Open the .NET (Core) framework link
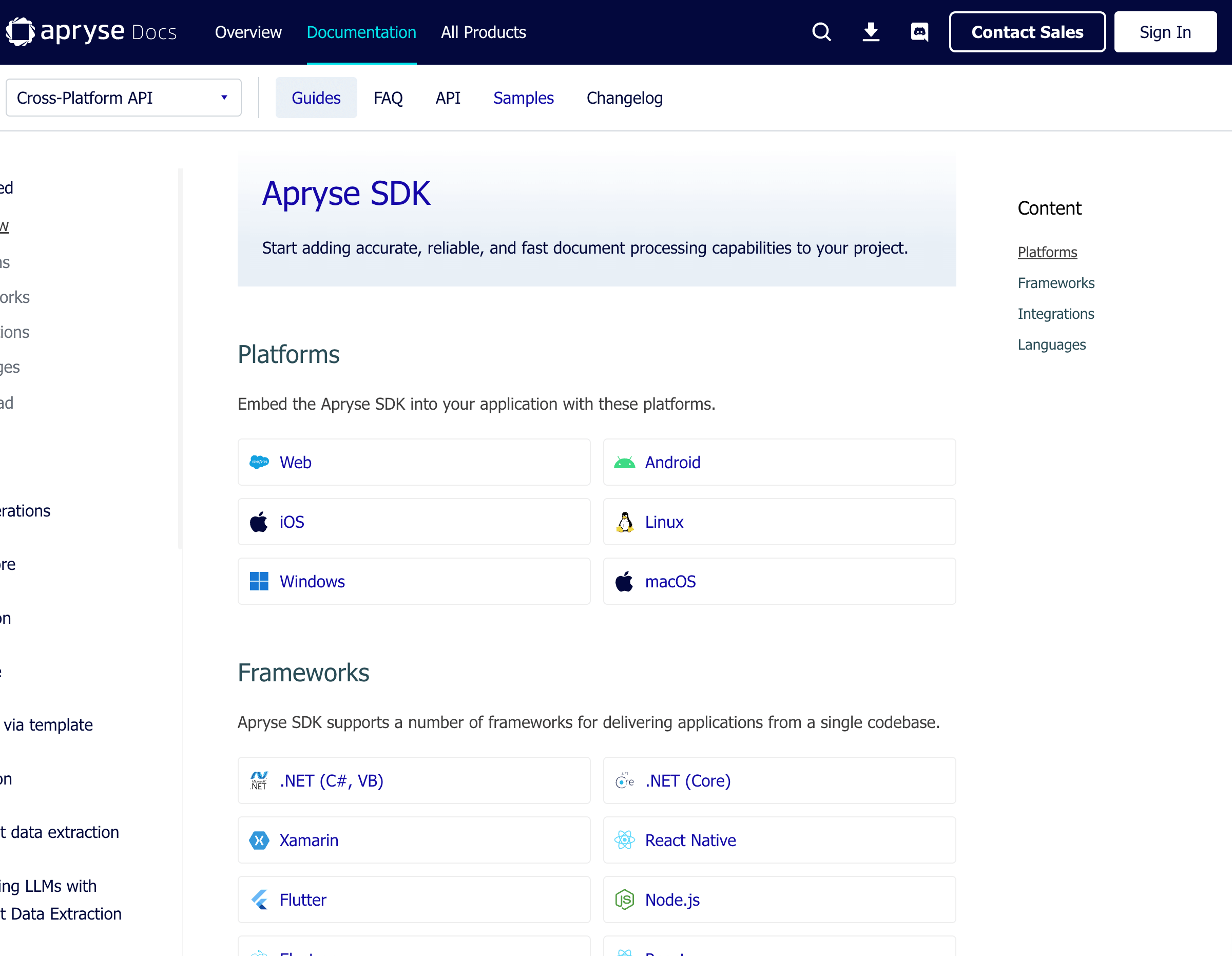The image size is (1232, 956). click(780, 780)
